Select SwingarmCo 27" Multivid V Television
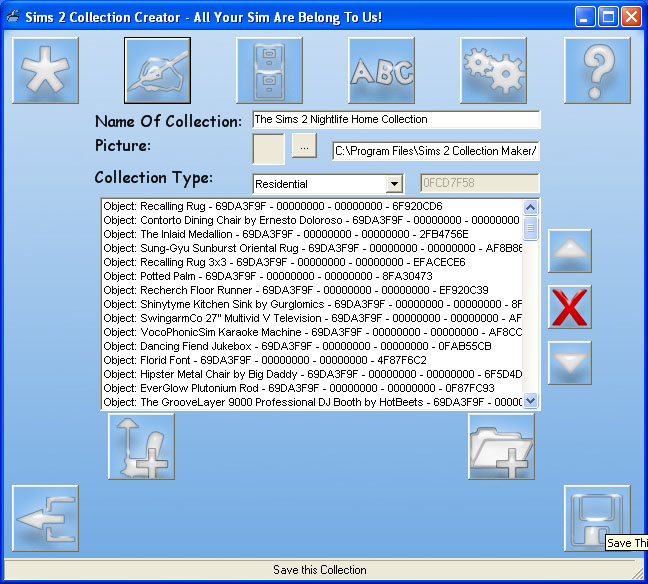The image size is (648, 584). coord(312,318)
